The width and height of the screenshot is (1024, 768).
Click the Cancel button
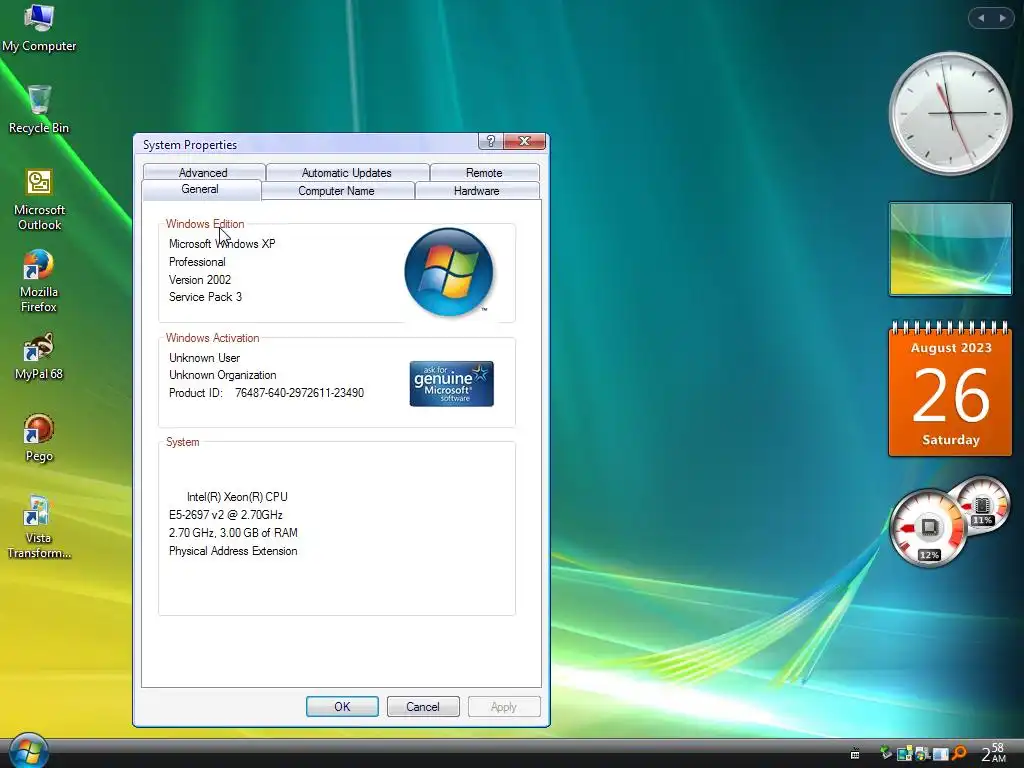[423, 707]
